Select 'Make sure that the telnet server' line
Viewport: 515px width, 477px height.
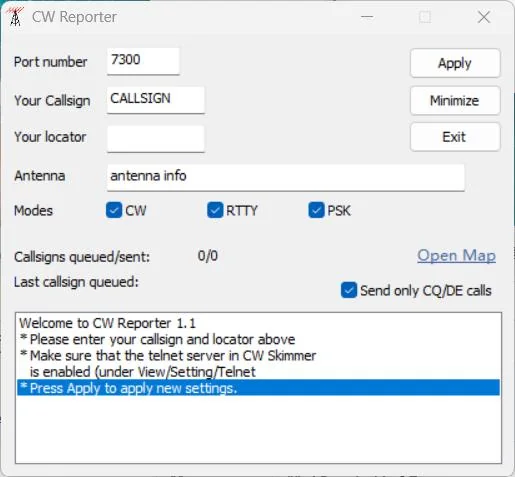tap(258, 355)
